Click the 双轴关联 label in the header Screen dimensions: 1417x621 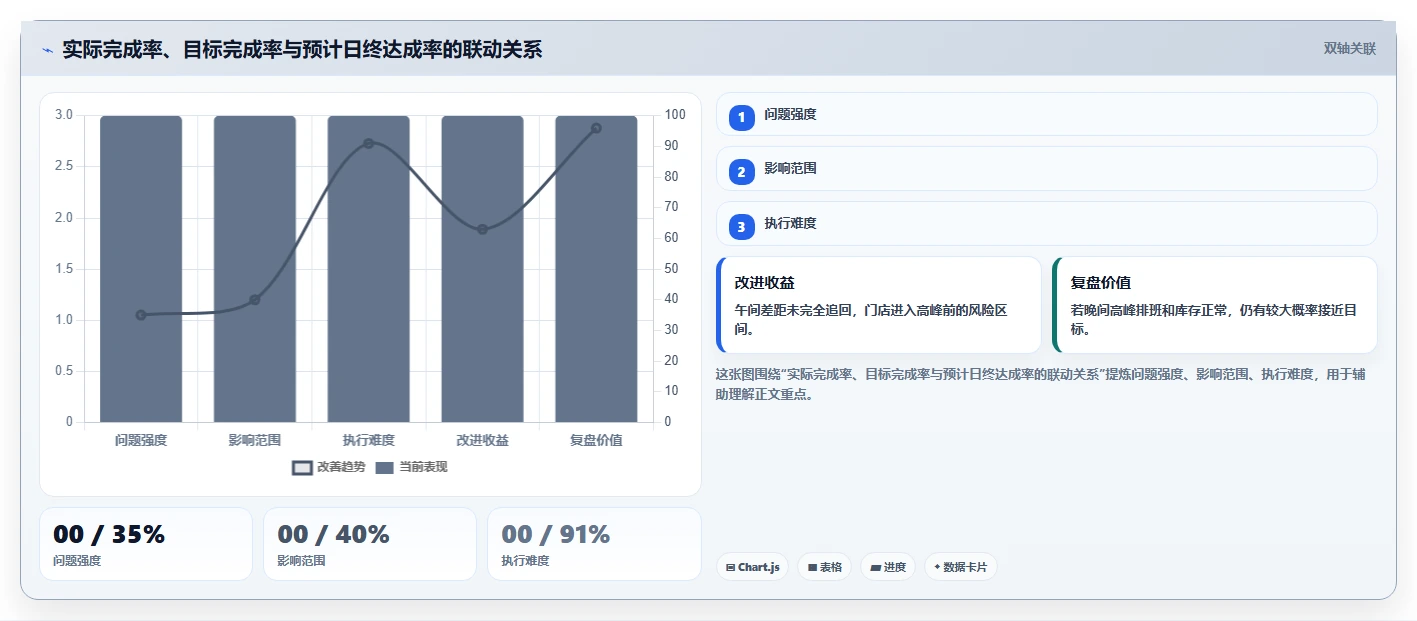(x=1349, y=49)
